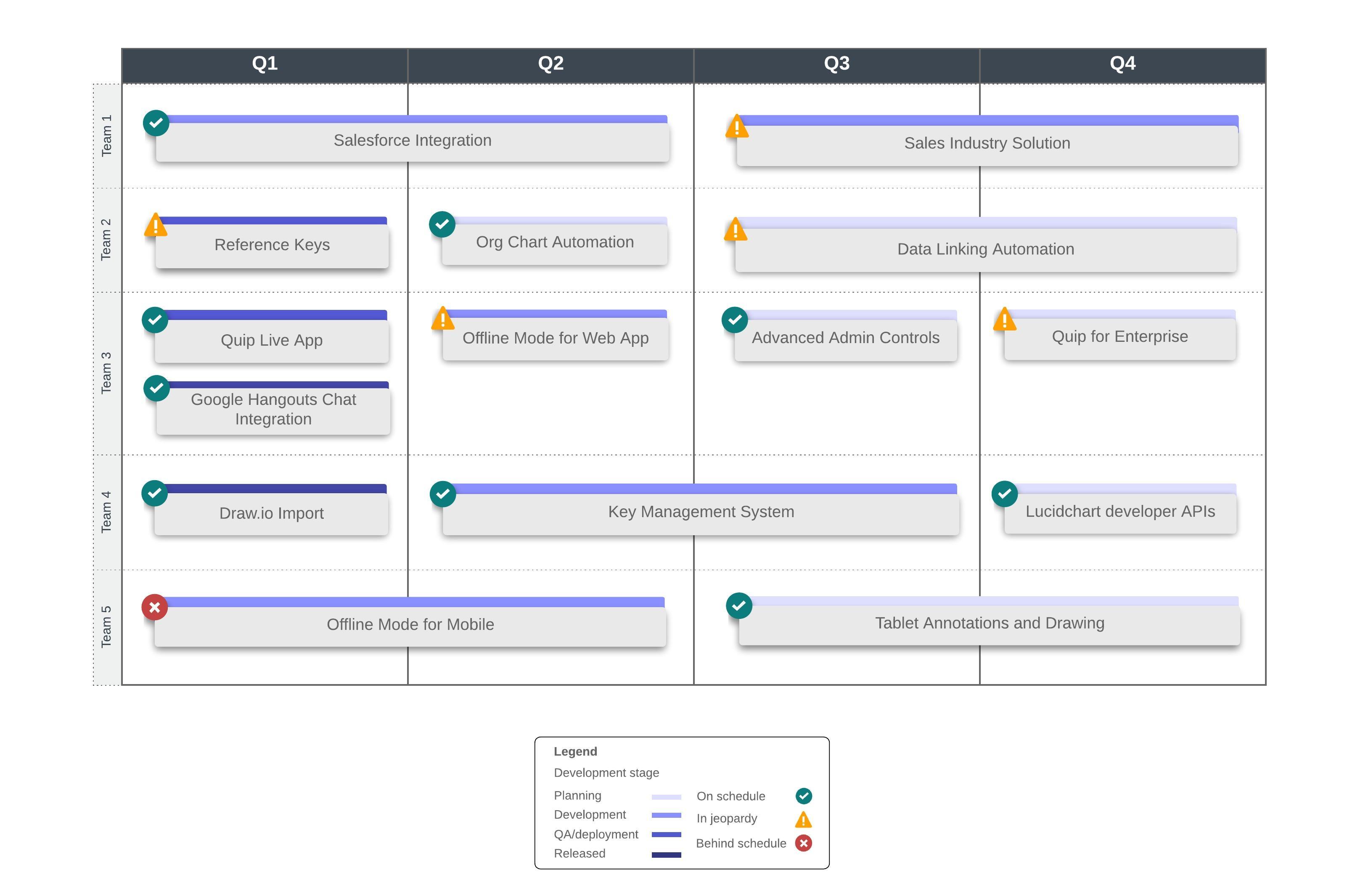Image resolution: width=1355 pixels, height=896 pixels.
Task: Select the Q1 column header
Action: (265, 63)
